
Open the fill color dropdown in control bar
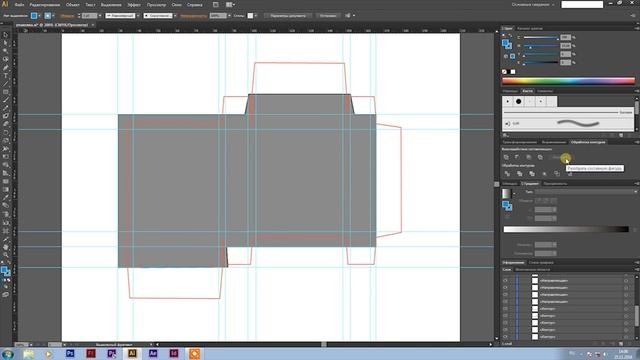[40, 16]
